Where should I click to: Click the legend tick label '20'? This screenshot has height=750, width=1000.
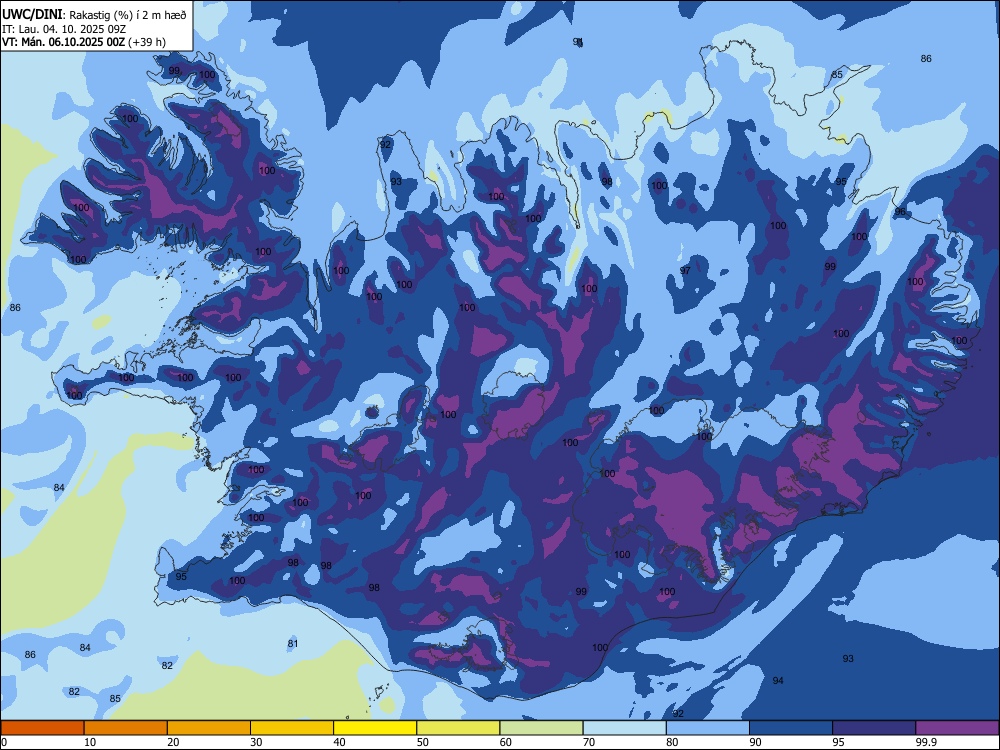tap(173, 742)
